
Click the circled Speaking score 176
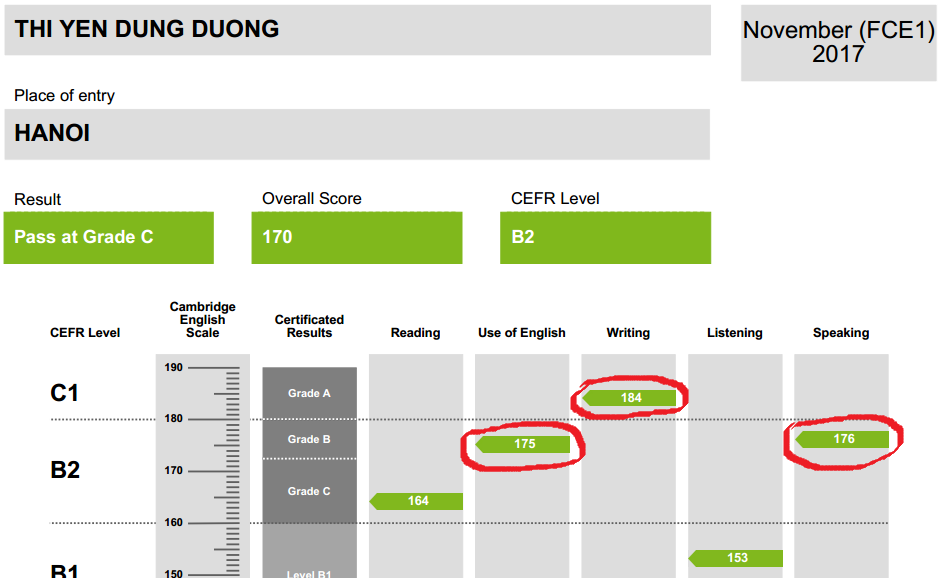tap(843, 439)
